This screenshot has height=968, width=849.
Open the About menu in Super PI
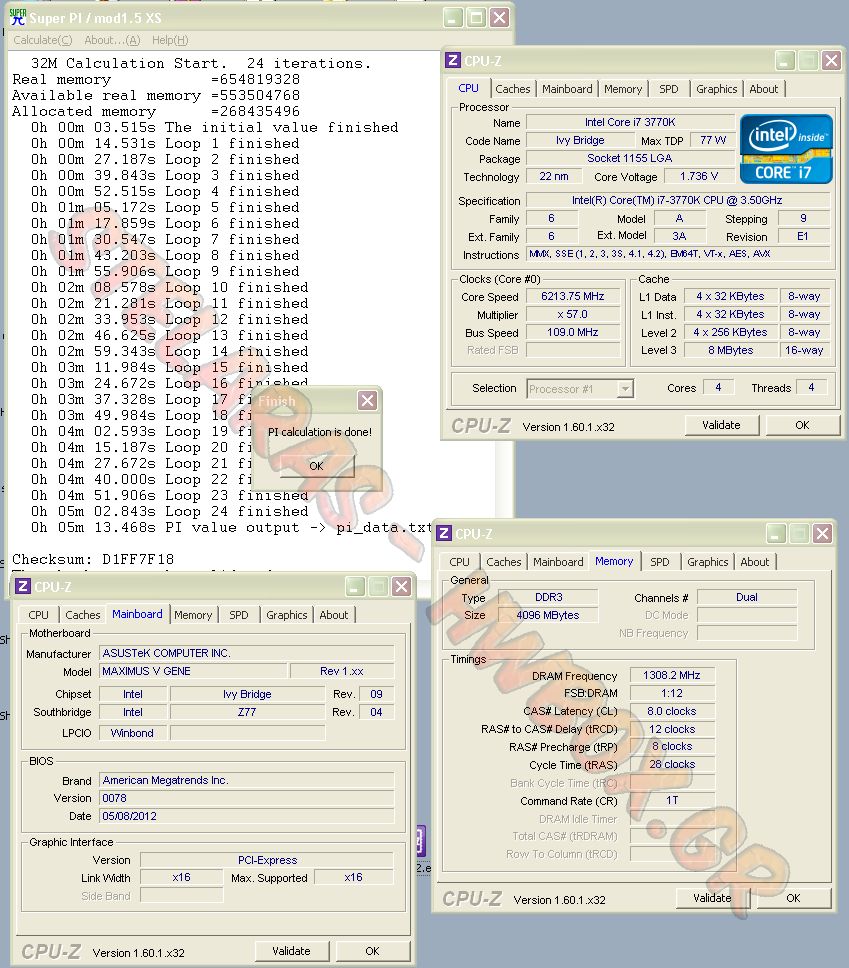pyautogui.click(x=112, y=40)
